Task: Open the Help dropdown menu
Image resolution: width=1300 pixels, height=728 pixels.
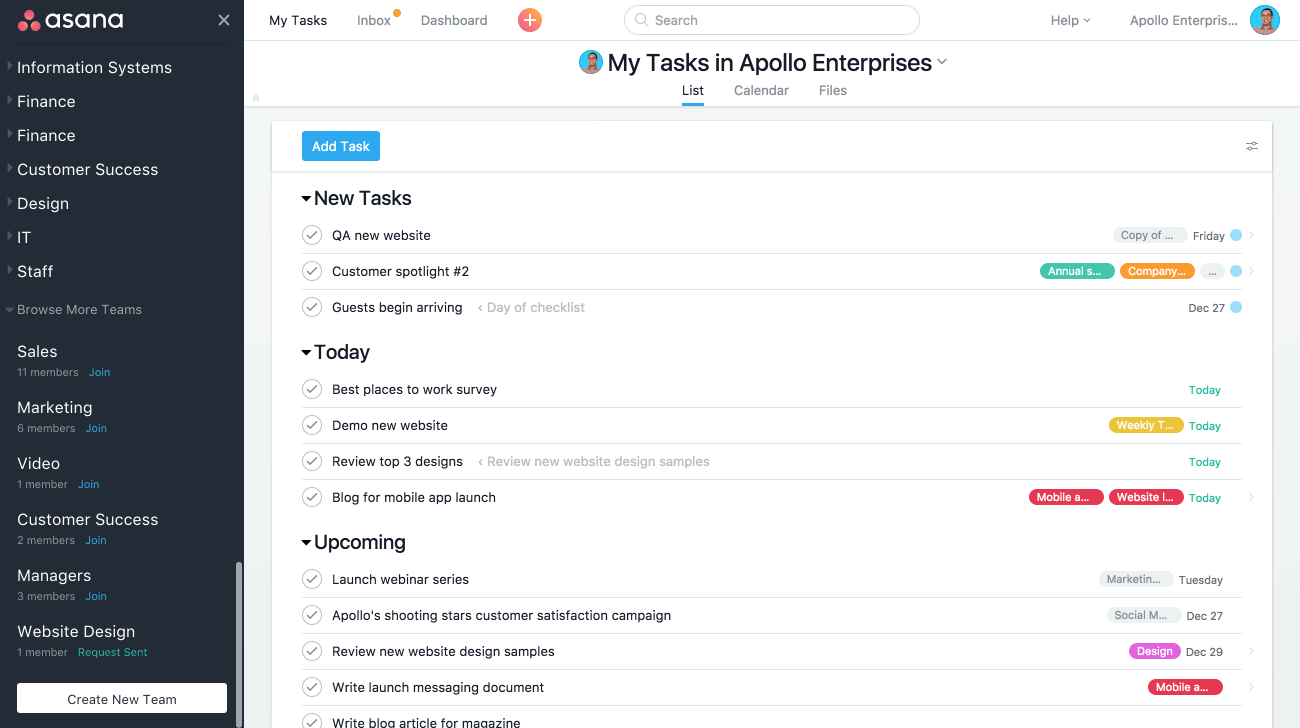Action: [1070, 20]
